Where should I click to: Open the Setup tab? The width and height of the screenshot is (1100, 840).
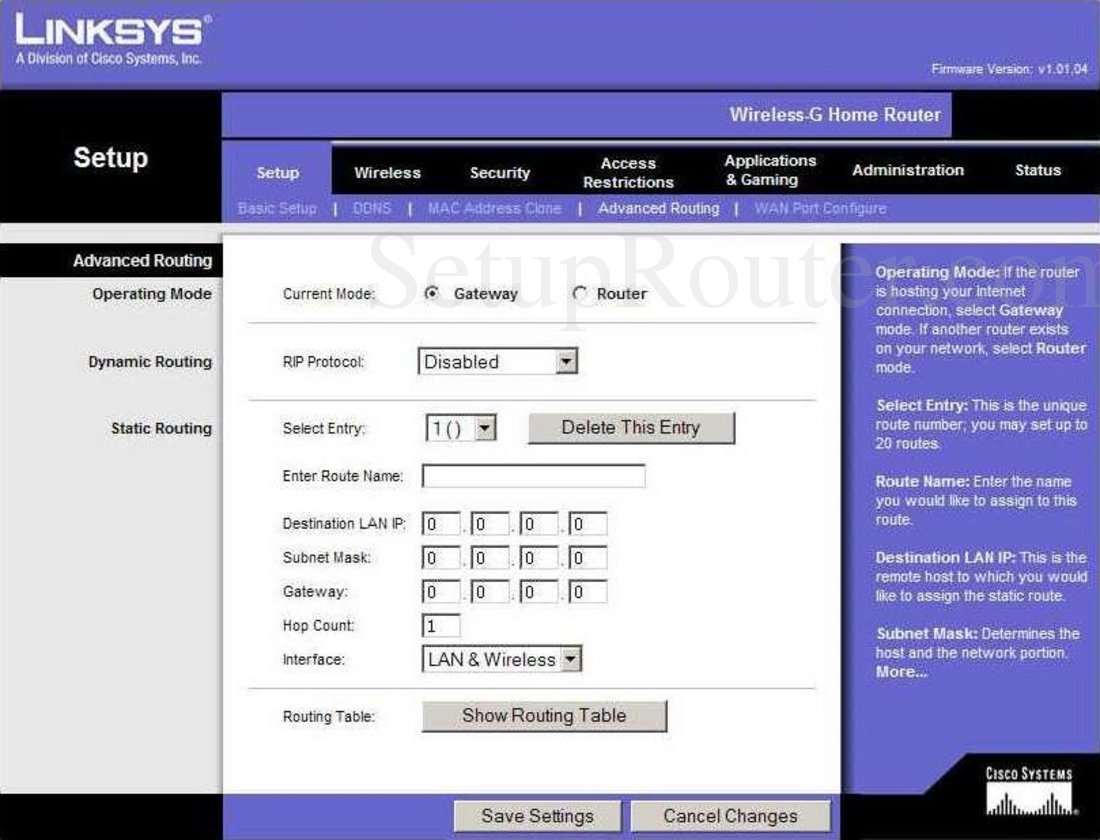[278, 173]
